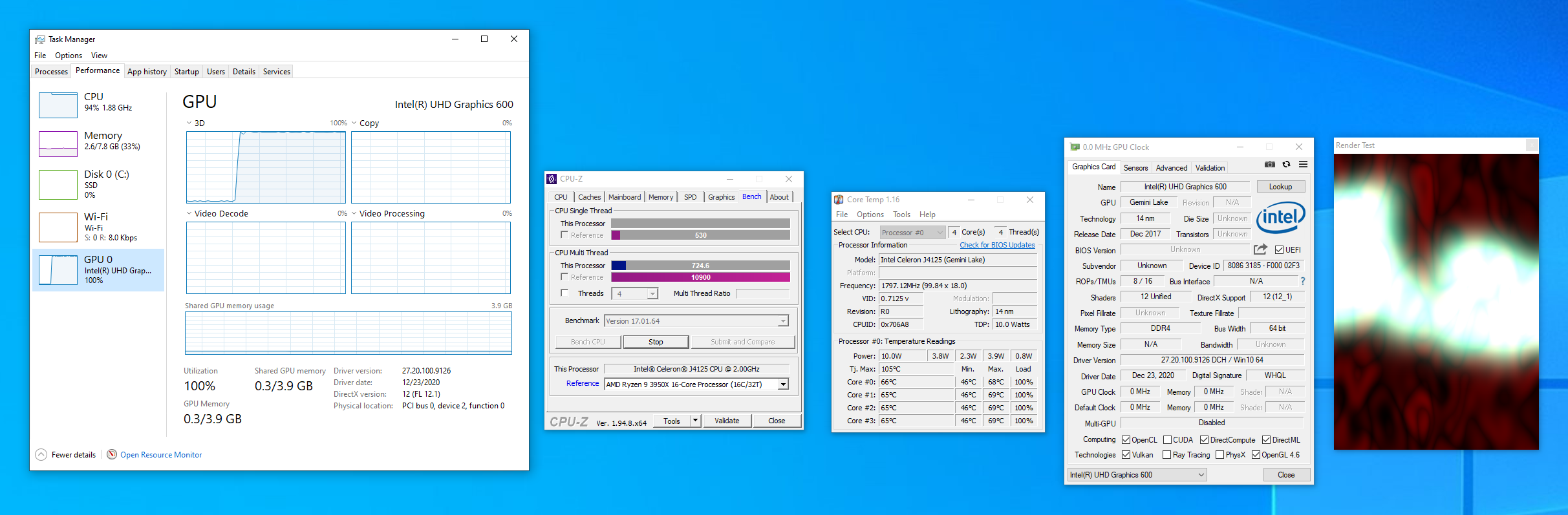Image resolution: width=1568 pixels, height=515 pixels.
Task: Toggle the UEFI checkbox in GPU-Z
Action: coord(1279,250)
